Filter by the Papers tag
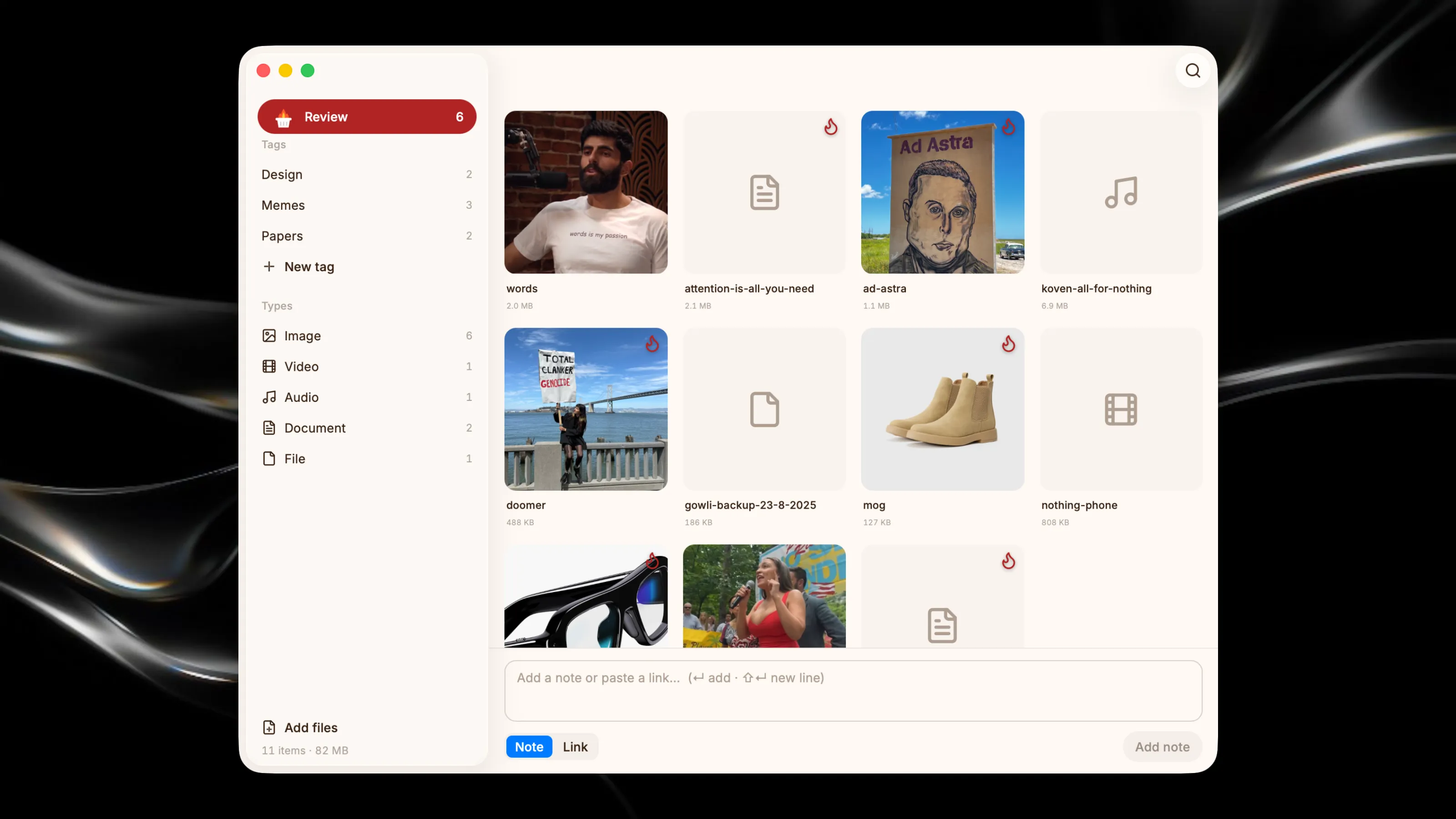Screen dimensions: 1456x819 pos(367,236)
